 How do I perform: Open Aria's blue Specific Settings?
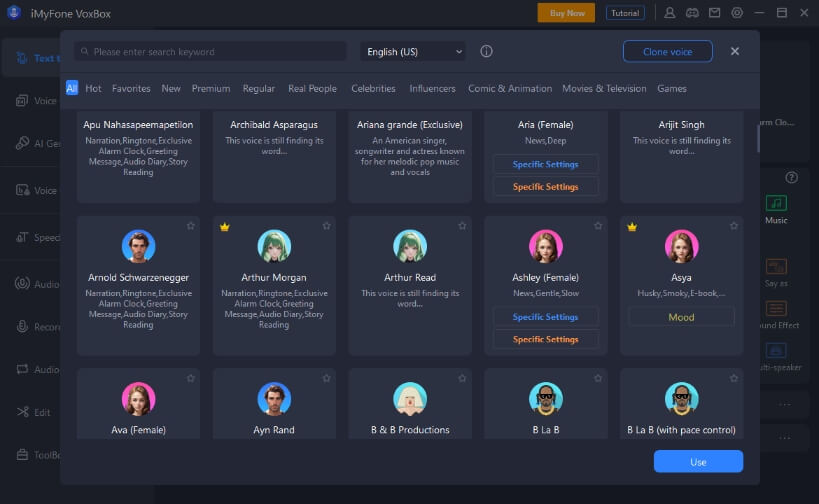[x=546, y=165]
